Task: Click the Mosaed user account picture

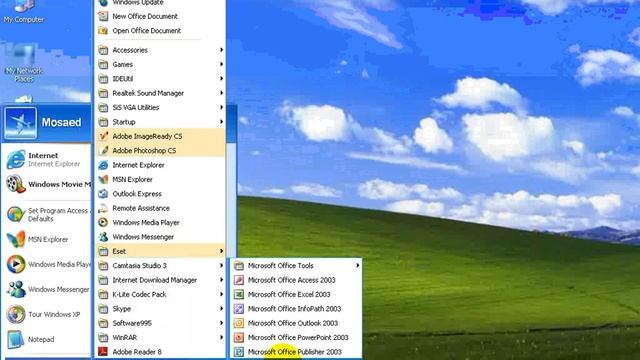Action: click(20, 123)
